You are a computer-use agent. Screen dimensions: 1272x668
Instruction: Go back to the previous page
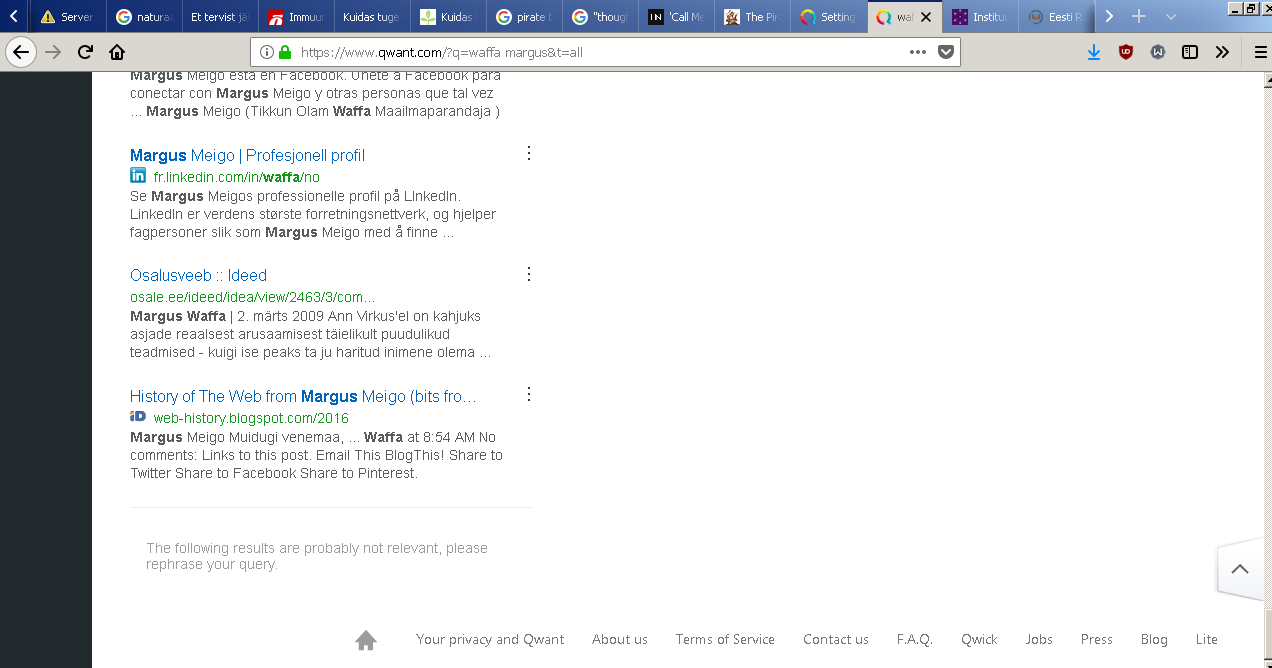[x=21, y=52]
